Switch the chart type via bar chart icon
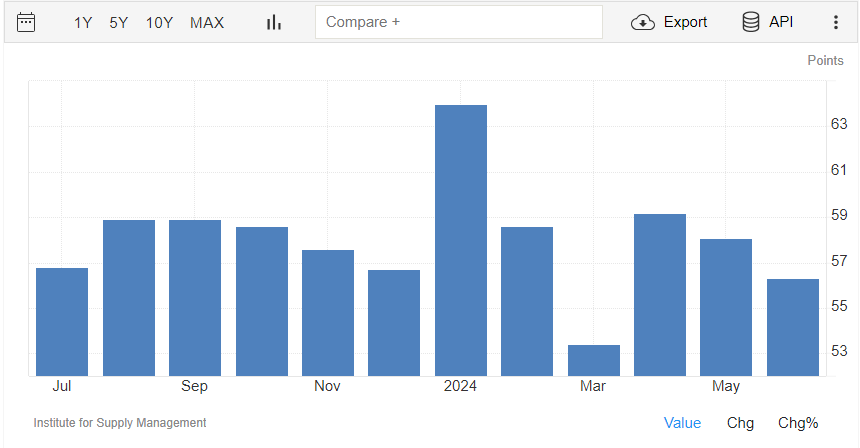Image resolution: width=860 pixels, height=448 pixels. [x=274, y=22]
